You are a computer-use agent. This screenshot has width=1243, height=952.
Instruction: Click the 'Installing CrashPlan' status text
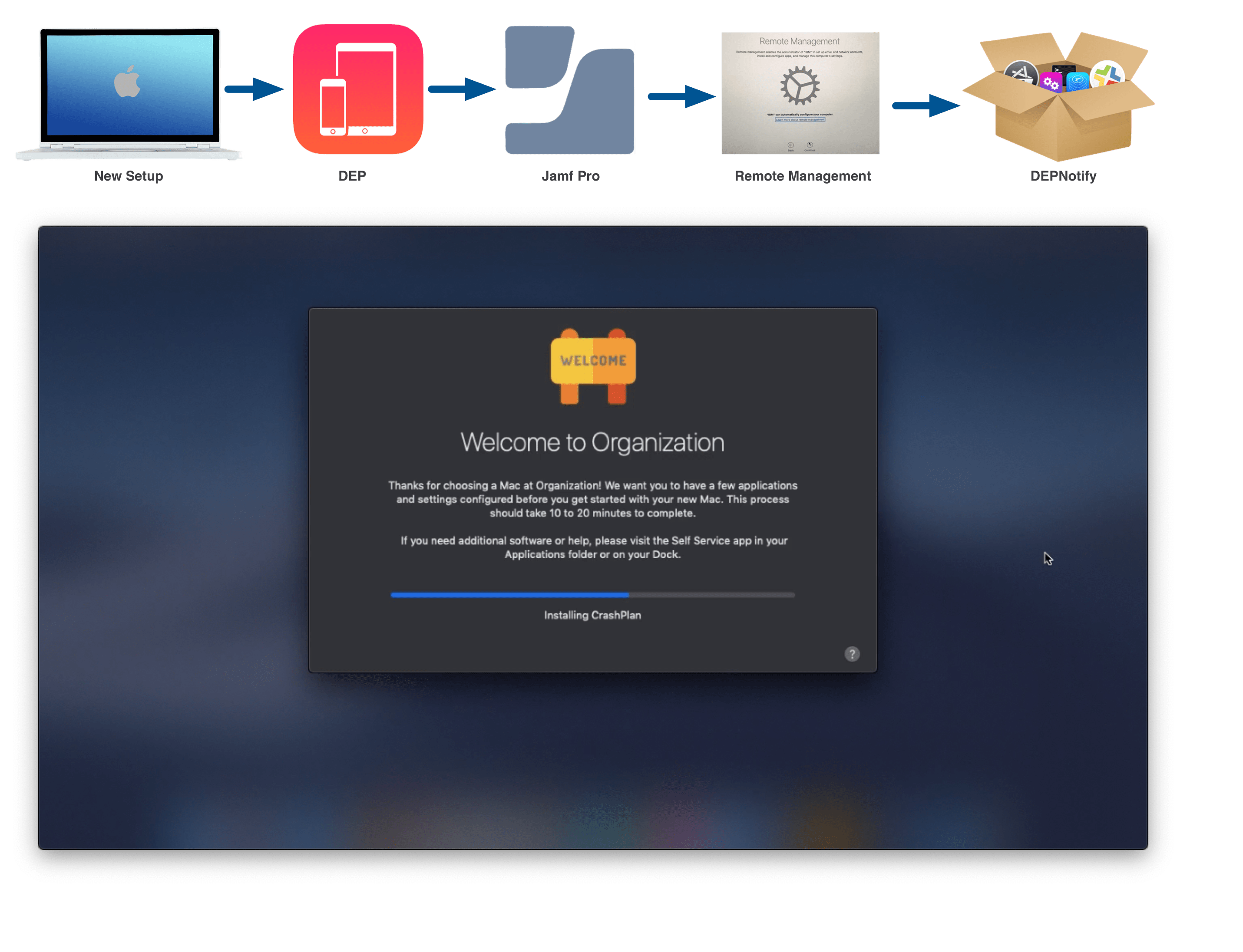592,616
